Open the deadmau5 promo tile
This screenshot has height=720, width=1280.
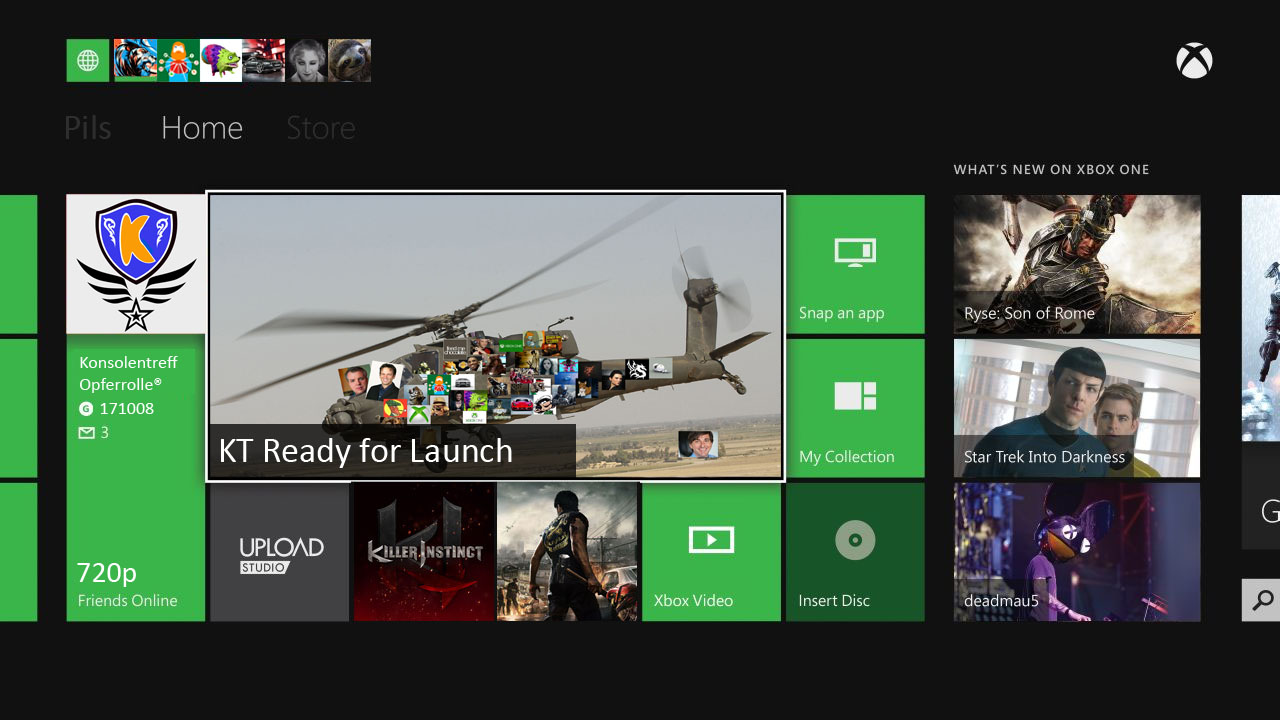1077,552
